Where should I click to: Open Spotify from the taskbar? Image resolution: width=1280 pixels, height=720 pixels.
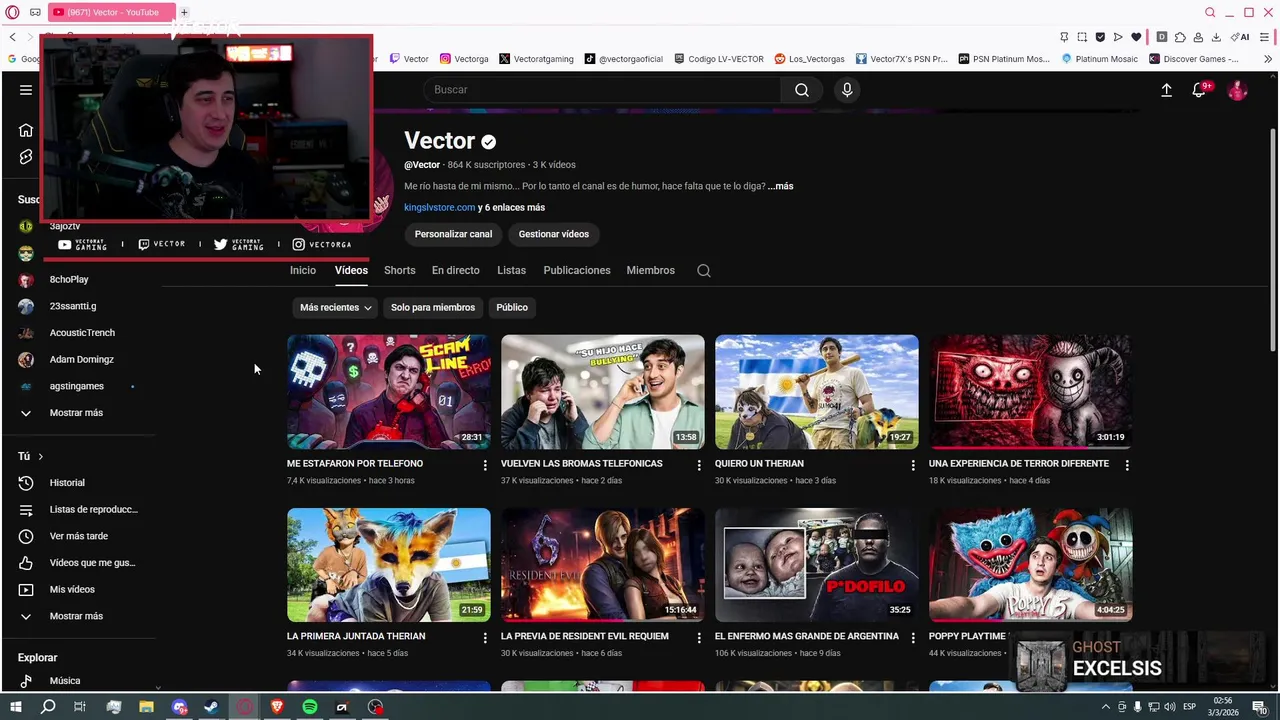point(310,707)
